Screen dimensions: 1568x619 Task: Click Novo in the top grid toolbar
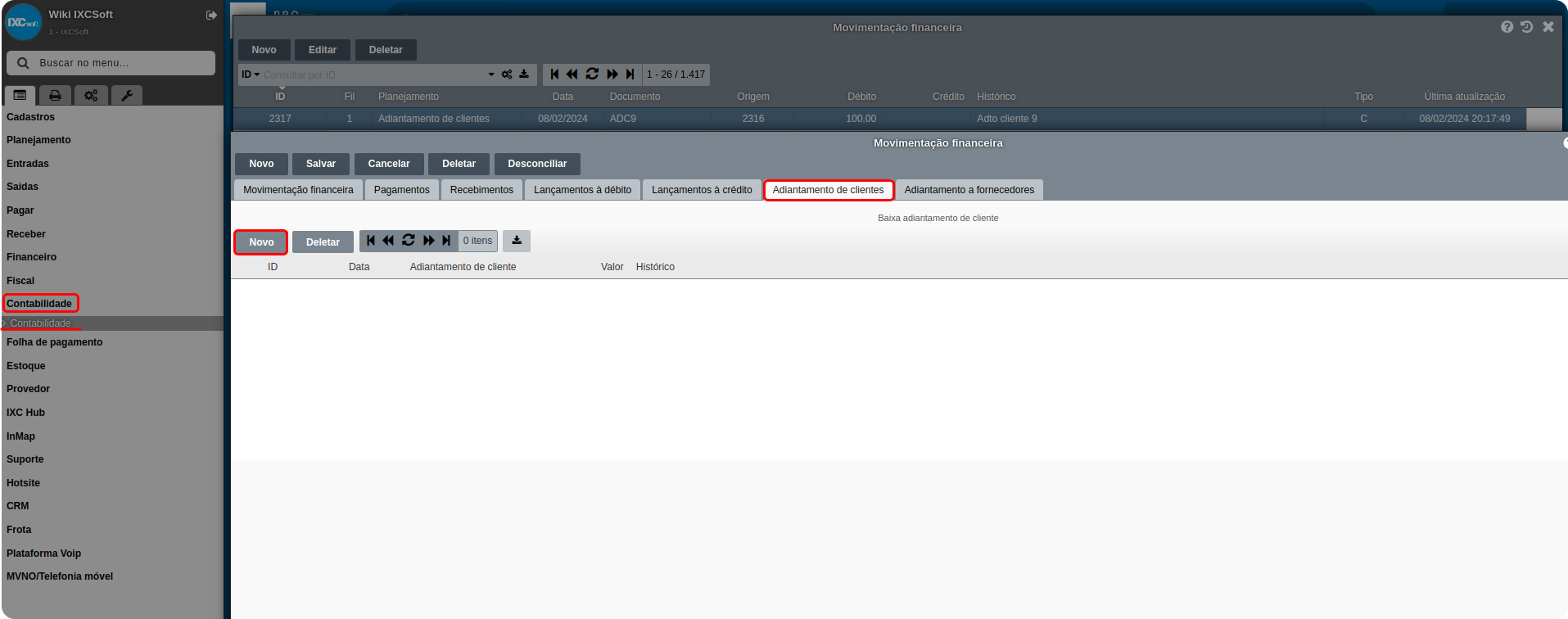tap(264, 50)
